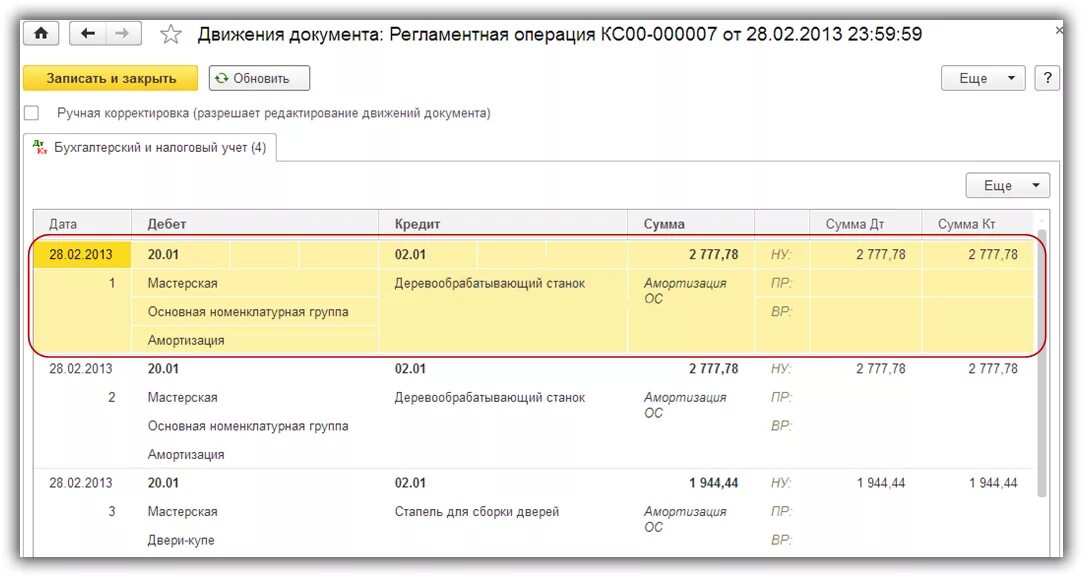Expand the table's Еще dropdown
1083x577 pixels.
[1007, 185]
